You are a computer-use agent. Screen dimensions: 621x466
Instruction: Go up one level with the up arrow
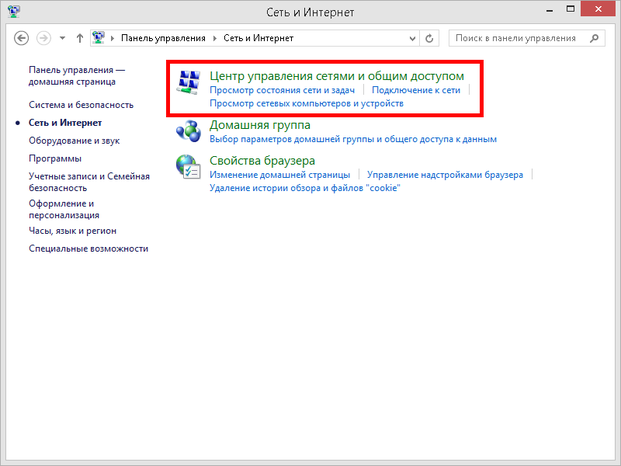coord(80,38)
